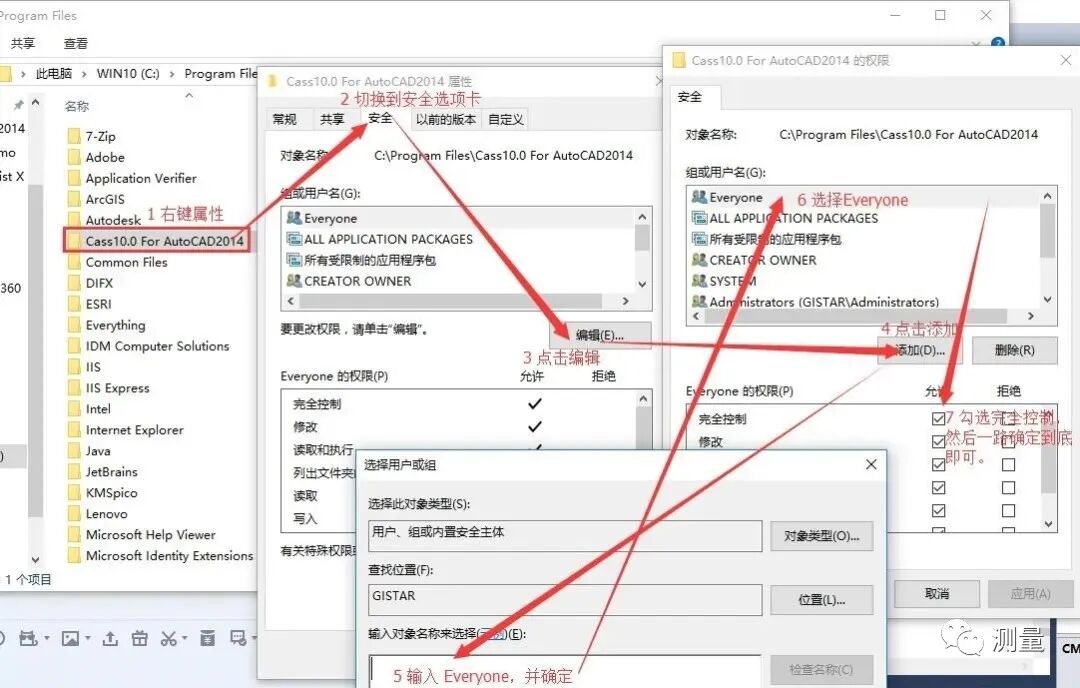This screenshot has height=688, width=1080.
Task: Click scroll-down arrow of permissions group list
Action: 1047,300
